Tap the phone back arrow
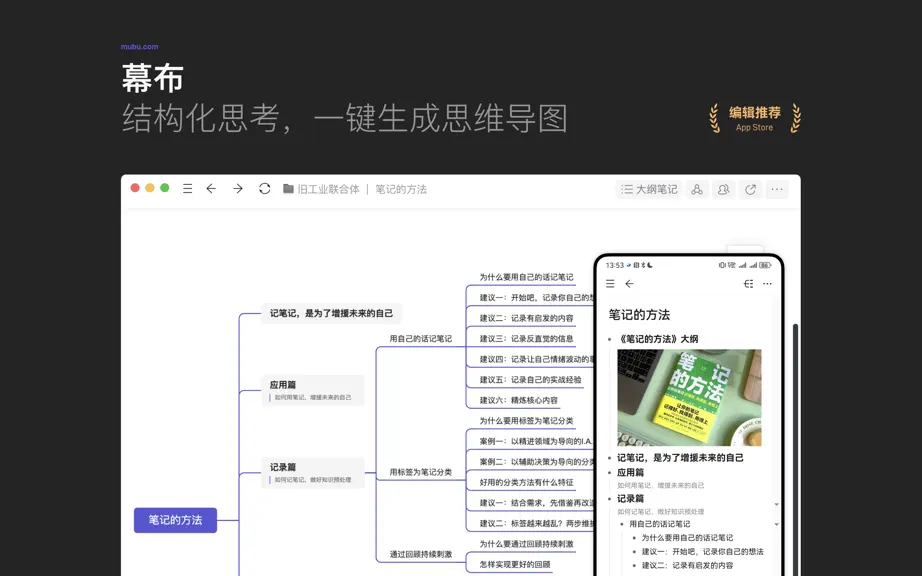 [x=630, y=284]
